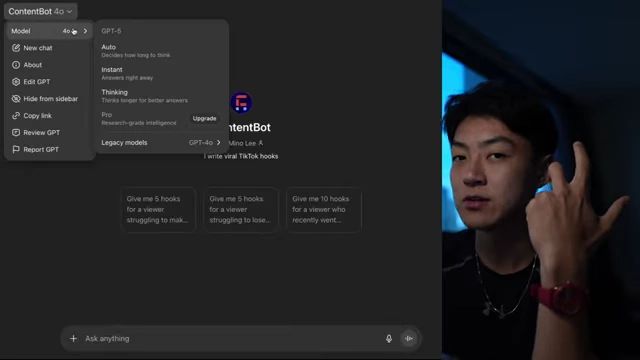Image resolution: width=640 pixels, height=360 pixels.
Task: Click the microphone dictation icon
Action: coord(389,338)
